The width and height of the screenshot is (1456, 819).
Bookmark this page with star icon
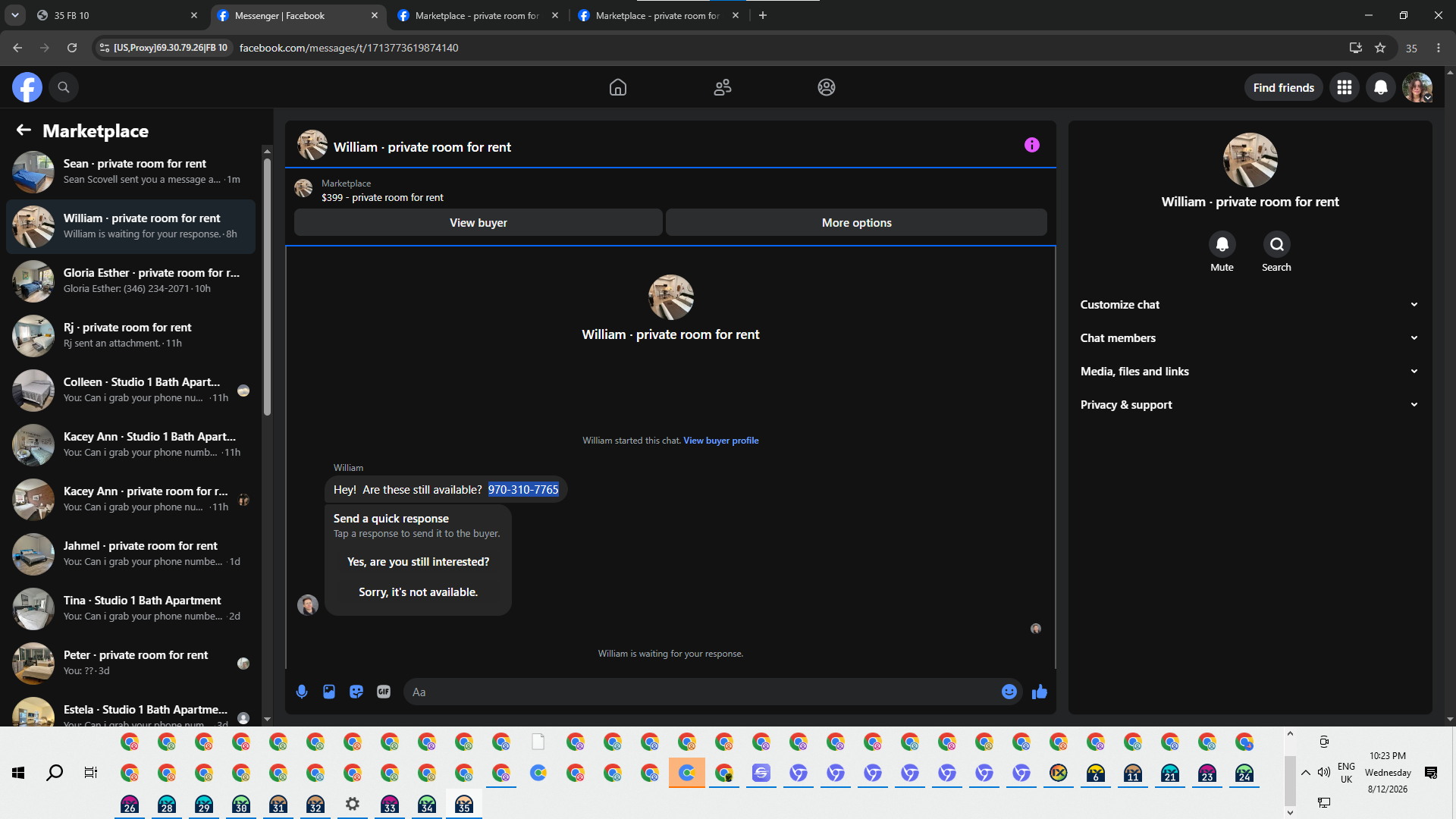(x=1380, y=48)
